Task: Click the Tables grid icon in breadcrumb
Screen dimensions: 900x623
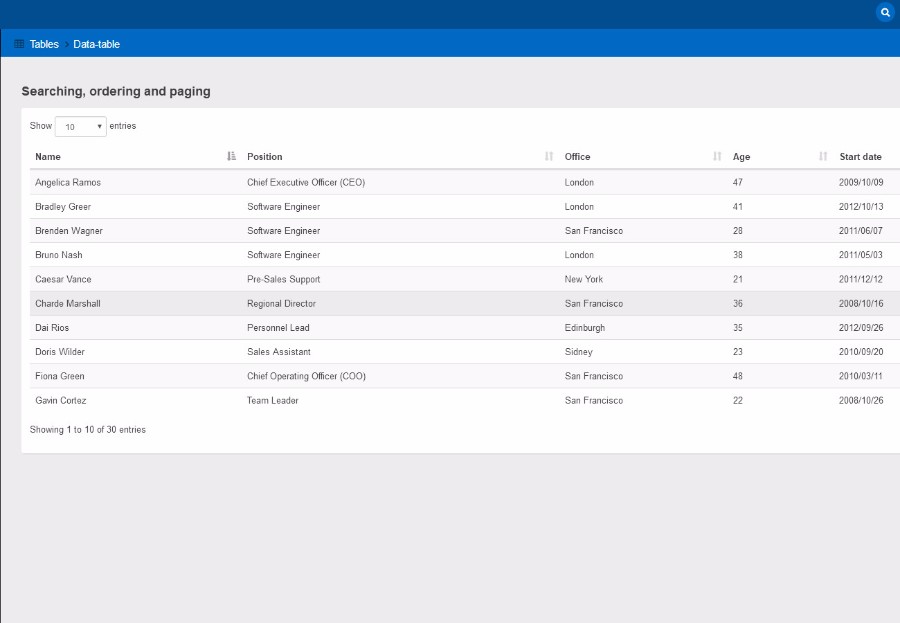Action: (x=19, y=44)
